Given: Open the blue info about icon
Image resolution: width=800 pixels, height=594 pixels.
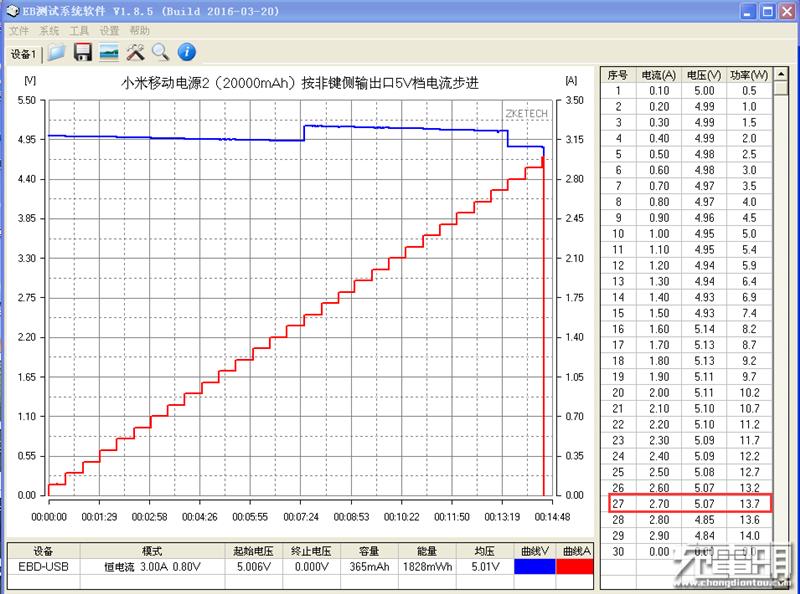Looking at the screenshot, I should click(187, 52).
